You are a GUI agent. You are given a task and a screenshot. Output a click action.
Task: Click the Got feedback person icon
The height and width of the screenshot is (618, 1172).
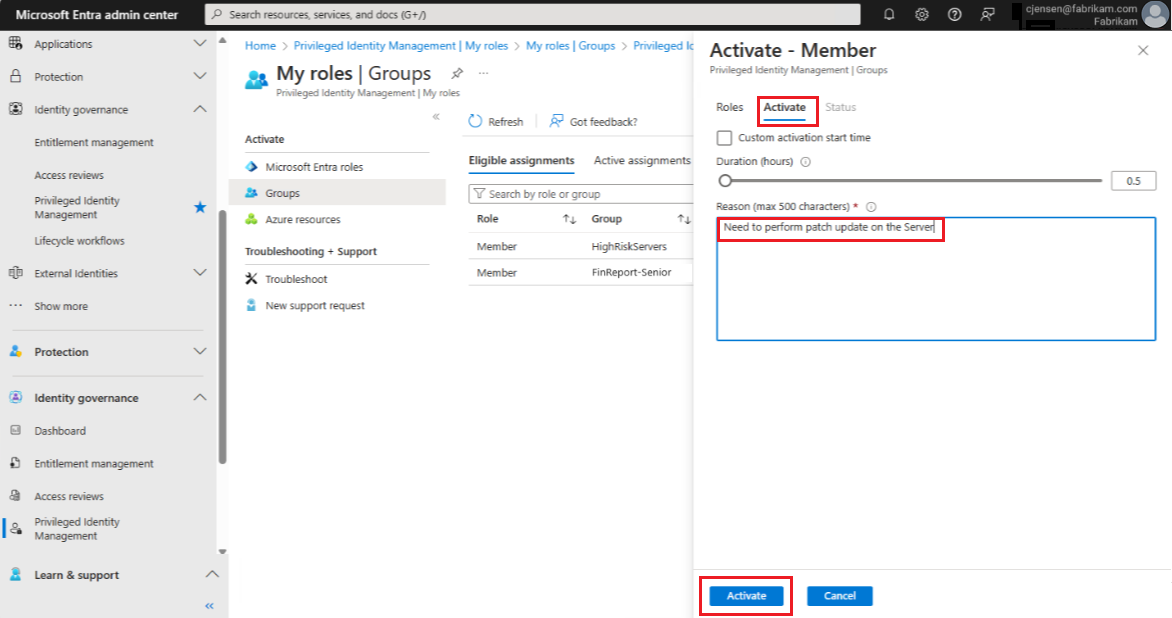tap(556, 121)
